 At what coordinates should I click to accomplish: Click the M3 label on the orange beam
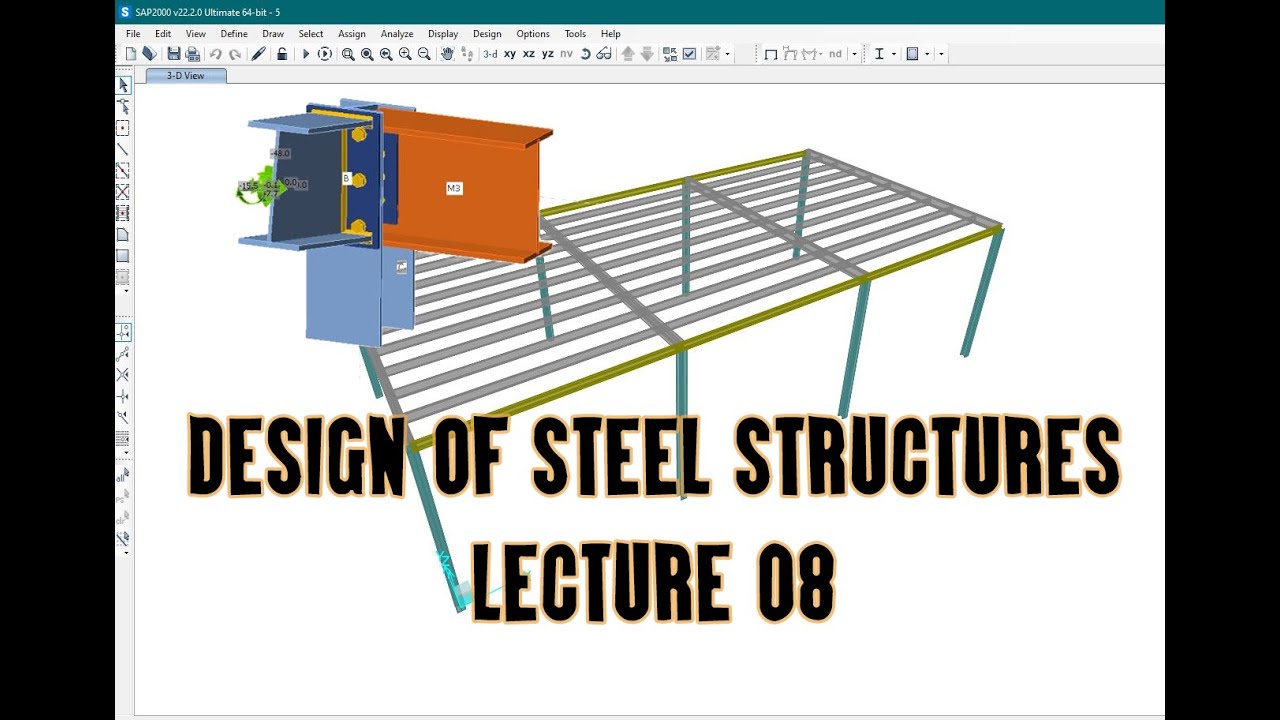(x=454, y=188)
